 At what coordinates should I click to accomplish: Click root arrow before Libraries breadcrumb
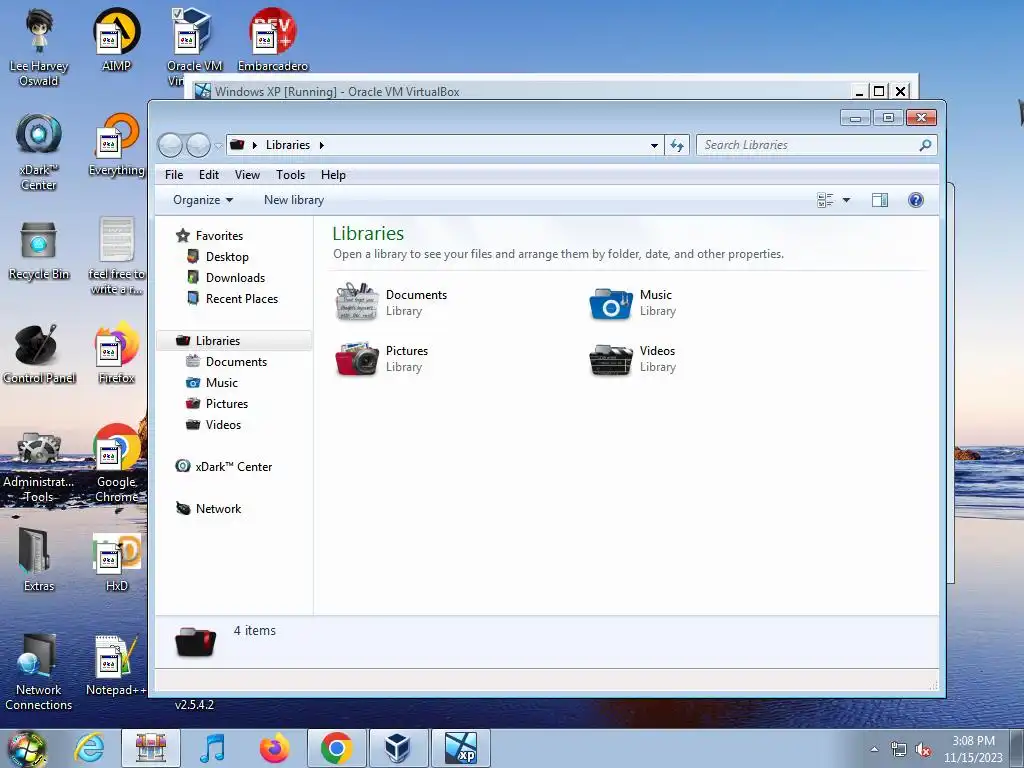[255, 145]
